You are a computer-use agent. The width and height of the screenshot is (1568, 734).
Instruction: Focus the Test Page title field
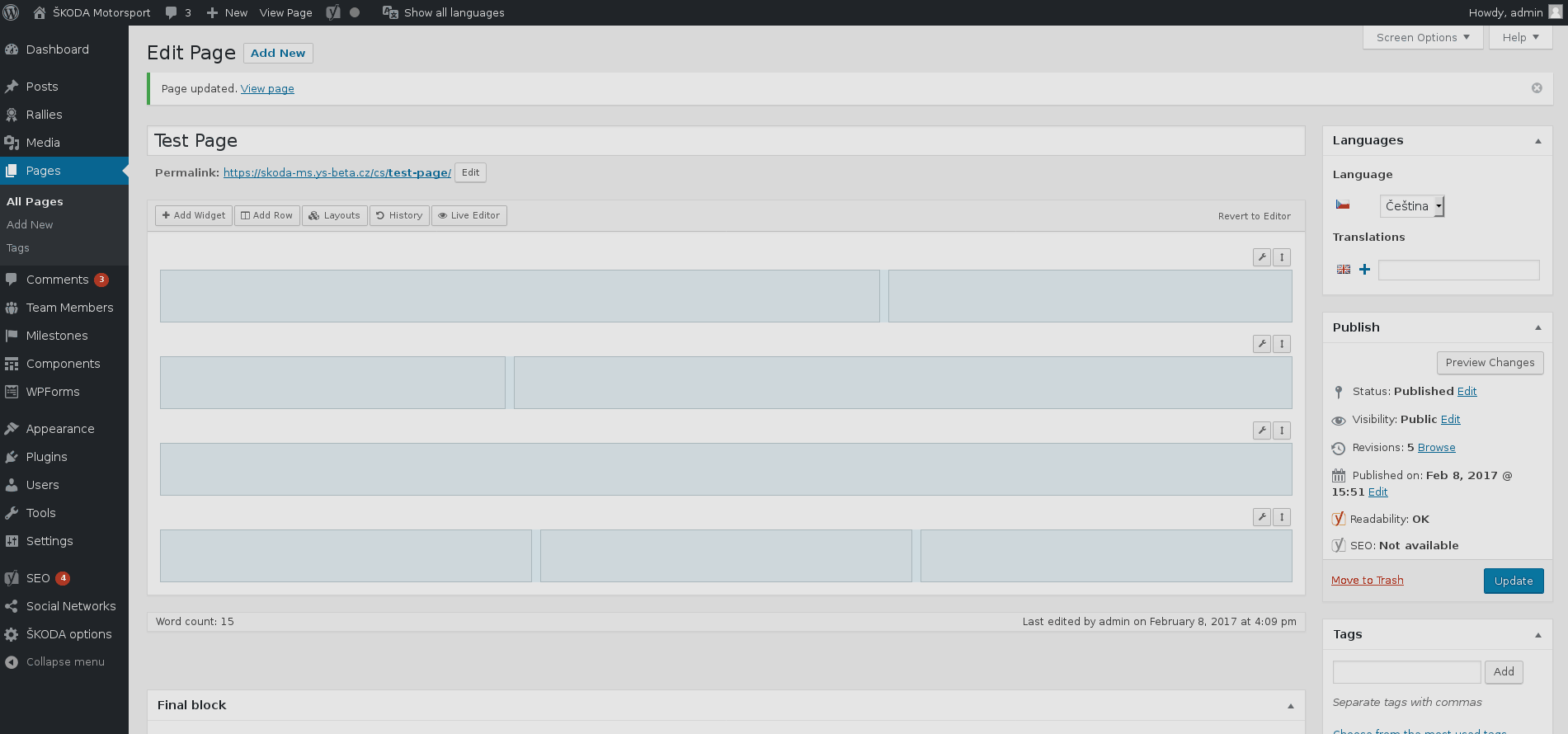(726, 141)
